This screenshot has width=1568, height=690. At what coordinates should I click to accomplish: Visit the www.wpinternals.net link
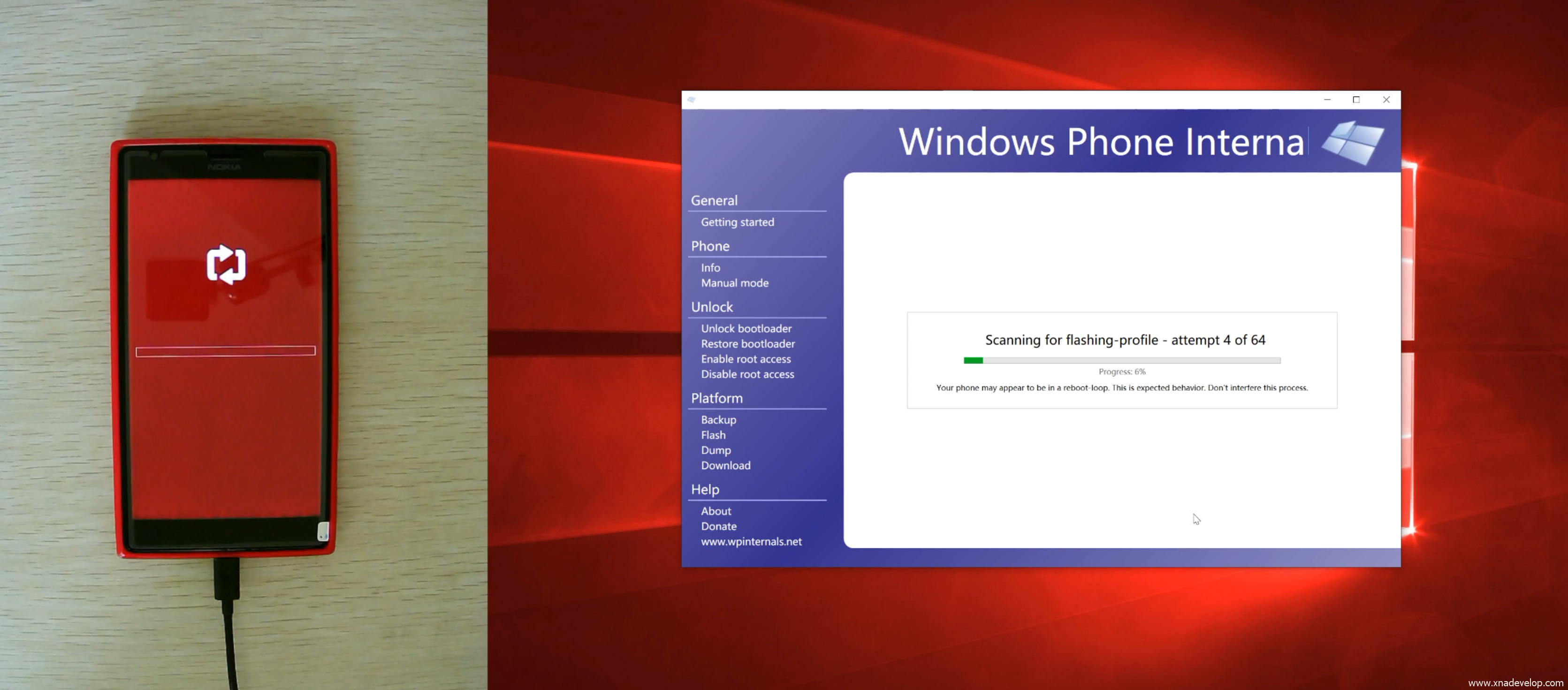coord(751,541)
